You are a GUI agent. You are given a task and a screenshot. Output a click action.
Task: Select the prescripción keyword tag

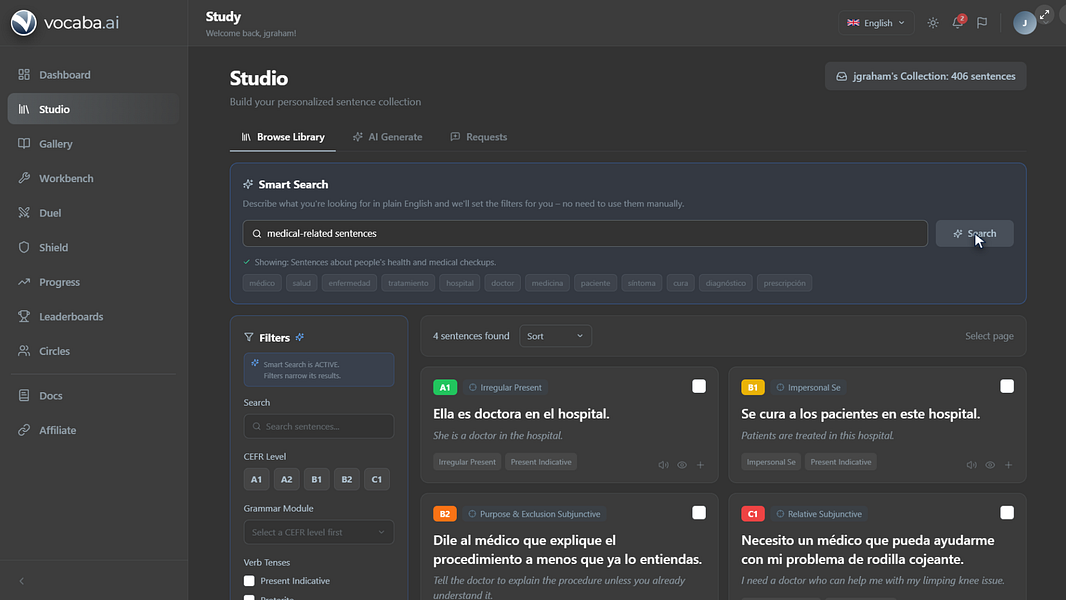click(x=785, y=283)
